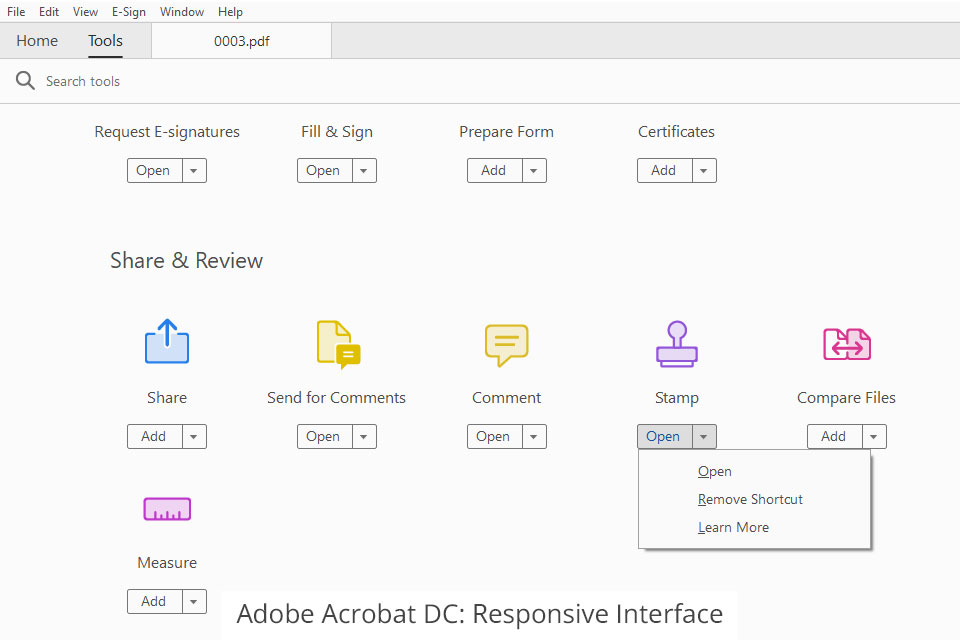Add the Share tool shortcut
The width and height of the screenshot is (960, 640).
tap(155, 437)
